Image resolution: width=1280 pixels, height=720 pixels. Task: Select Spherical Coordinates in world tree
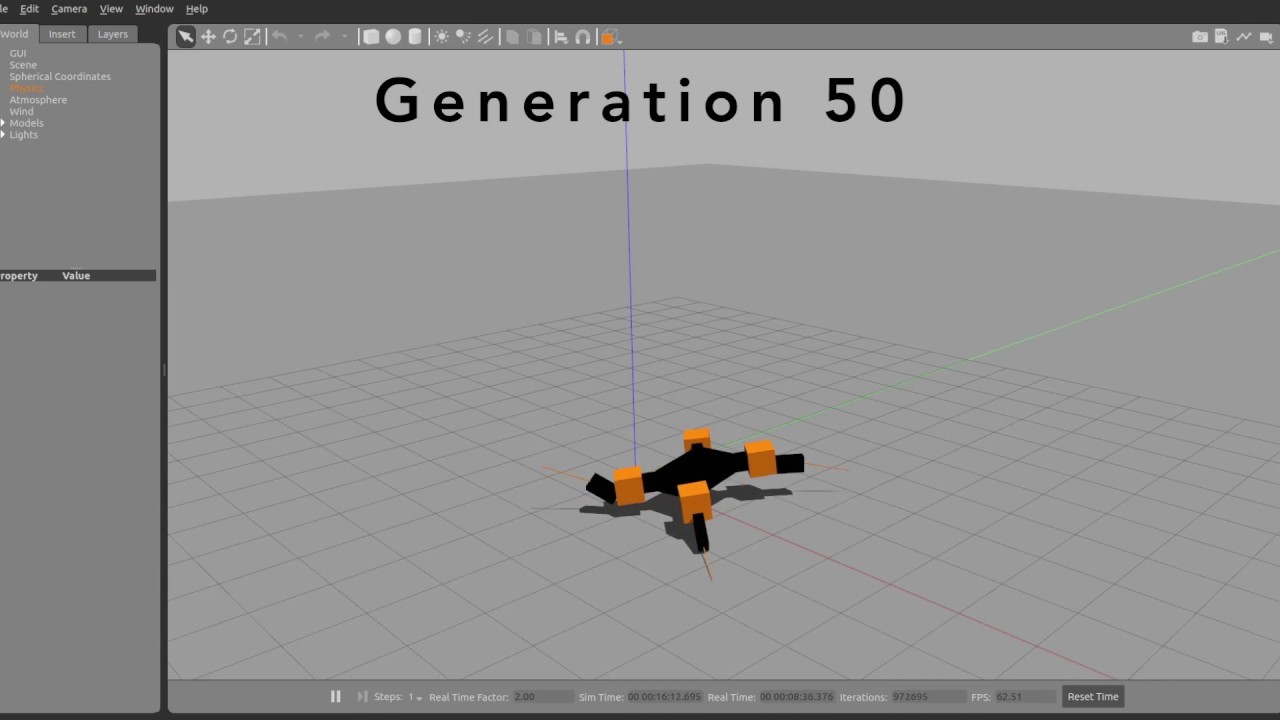click(x=60, y=77)
